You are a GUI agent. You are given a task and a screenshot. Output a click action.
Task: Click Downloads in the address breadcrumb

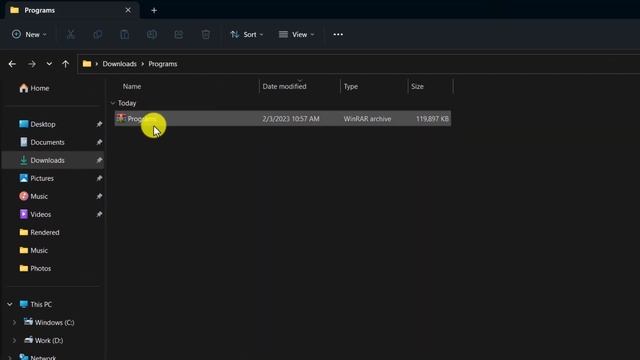pyautogui.click(x=120, y=64)
